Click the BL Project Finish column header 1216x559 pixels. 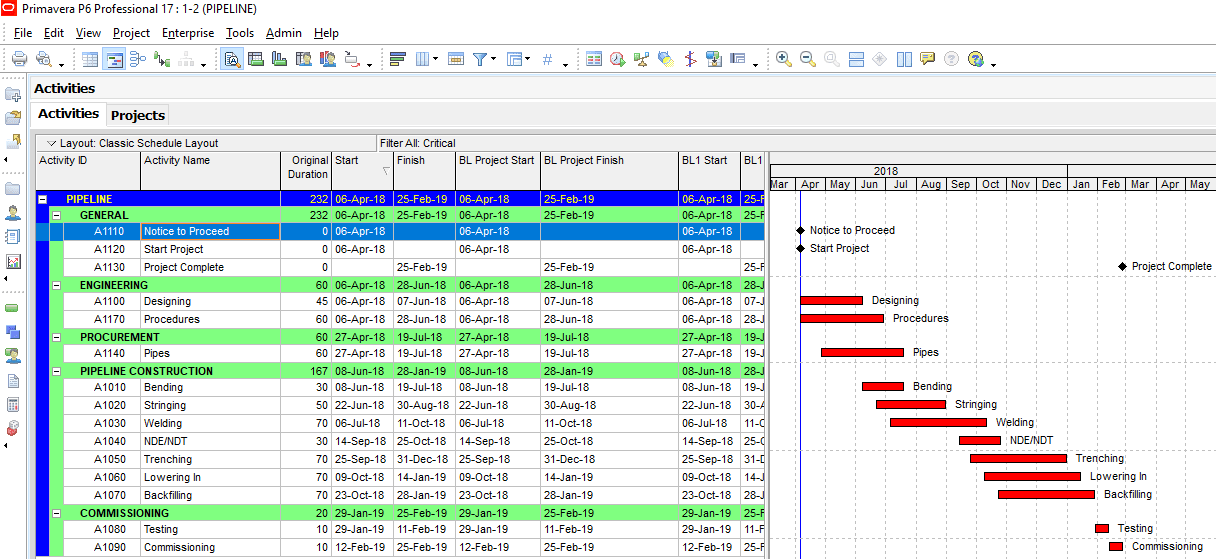pyautogui.click(x=609, y=171)
